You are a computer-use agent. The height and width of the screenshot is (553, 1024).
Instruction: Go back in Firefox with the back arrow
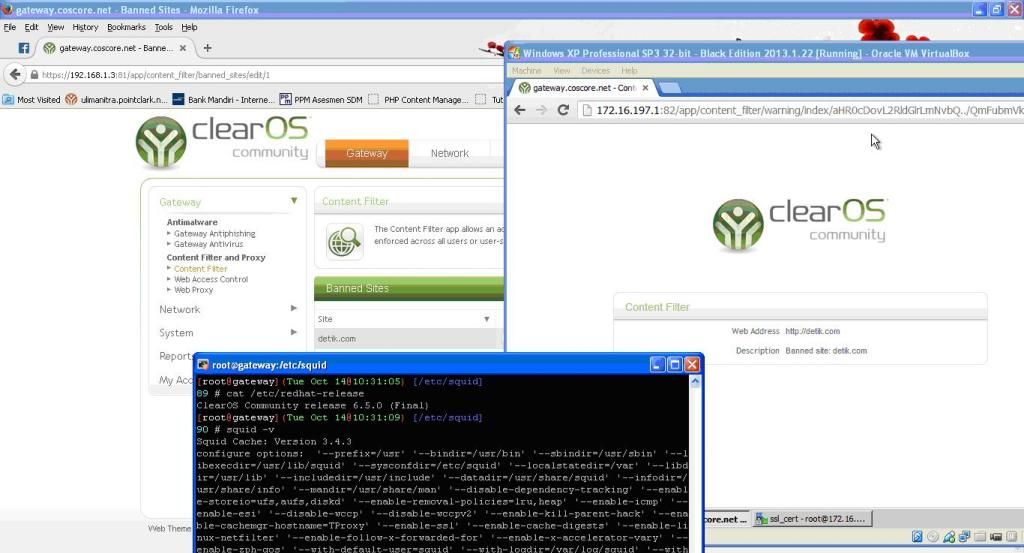16,74
